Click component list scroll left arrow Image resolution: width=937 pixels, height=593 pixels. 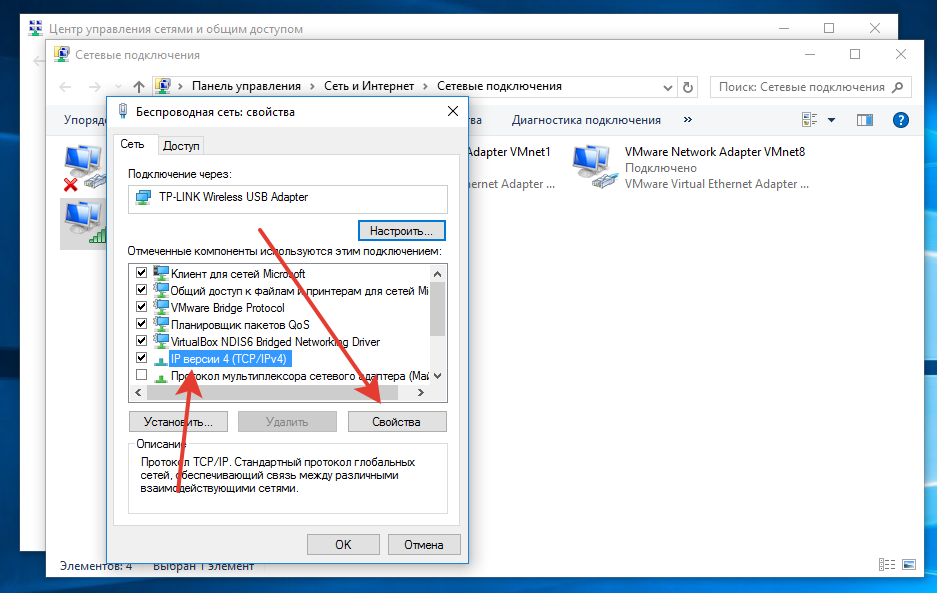[138, 393]
